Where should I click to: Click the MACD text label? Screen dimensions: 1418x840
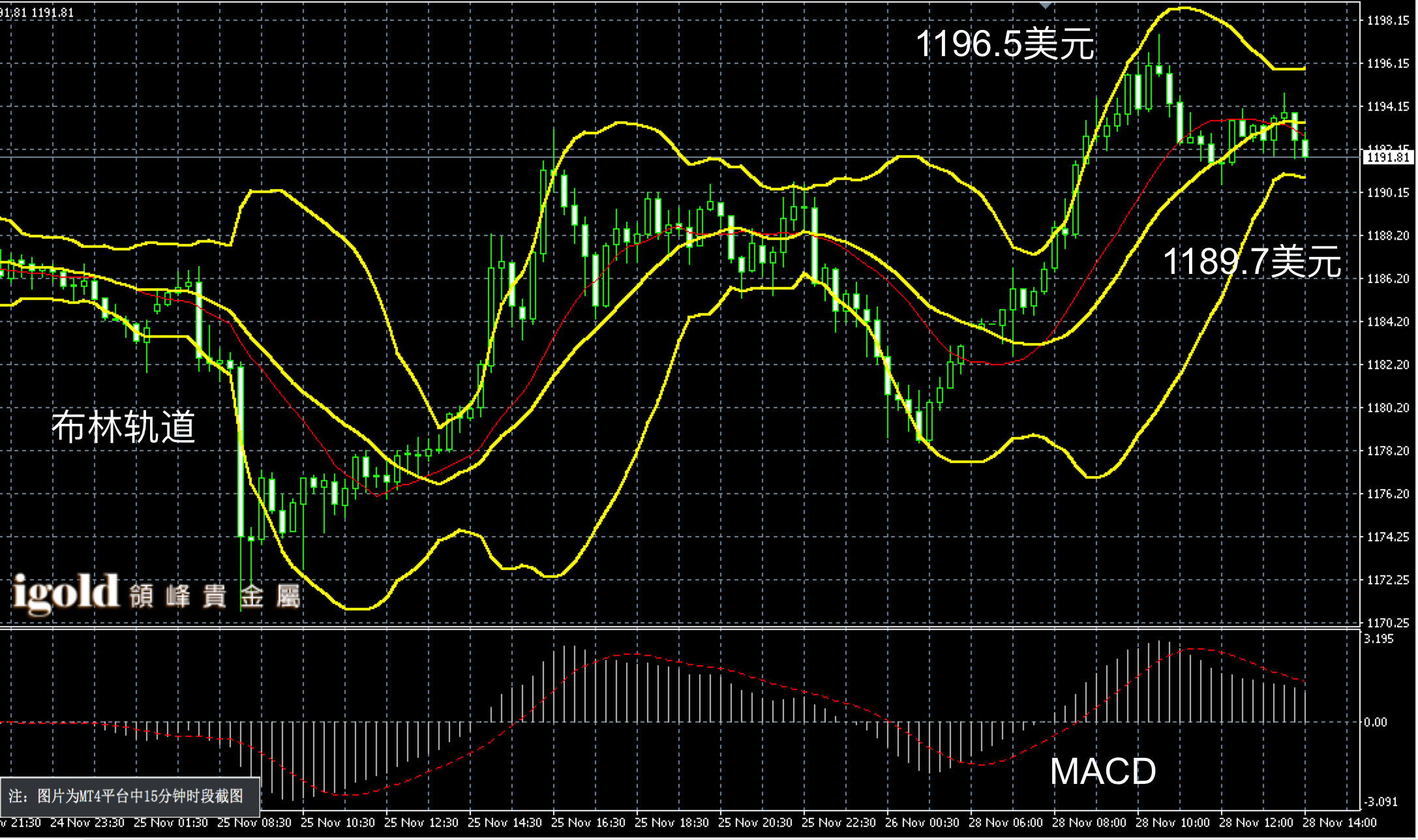(x=1103, y=771)
